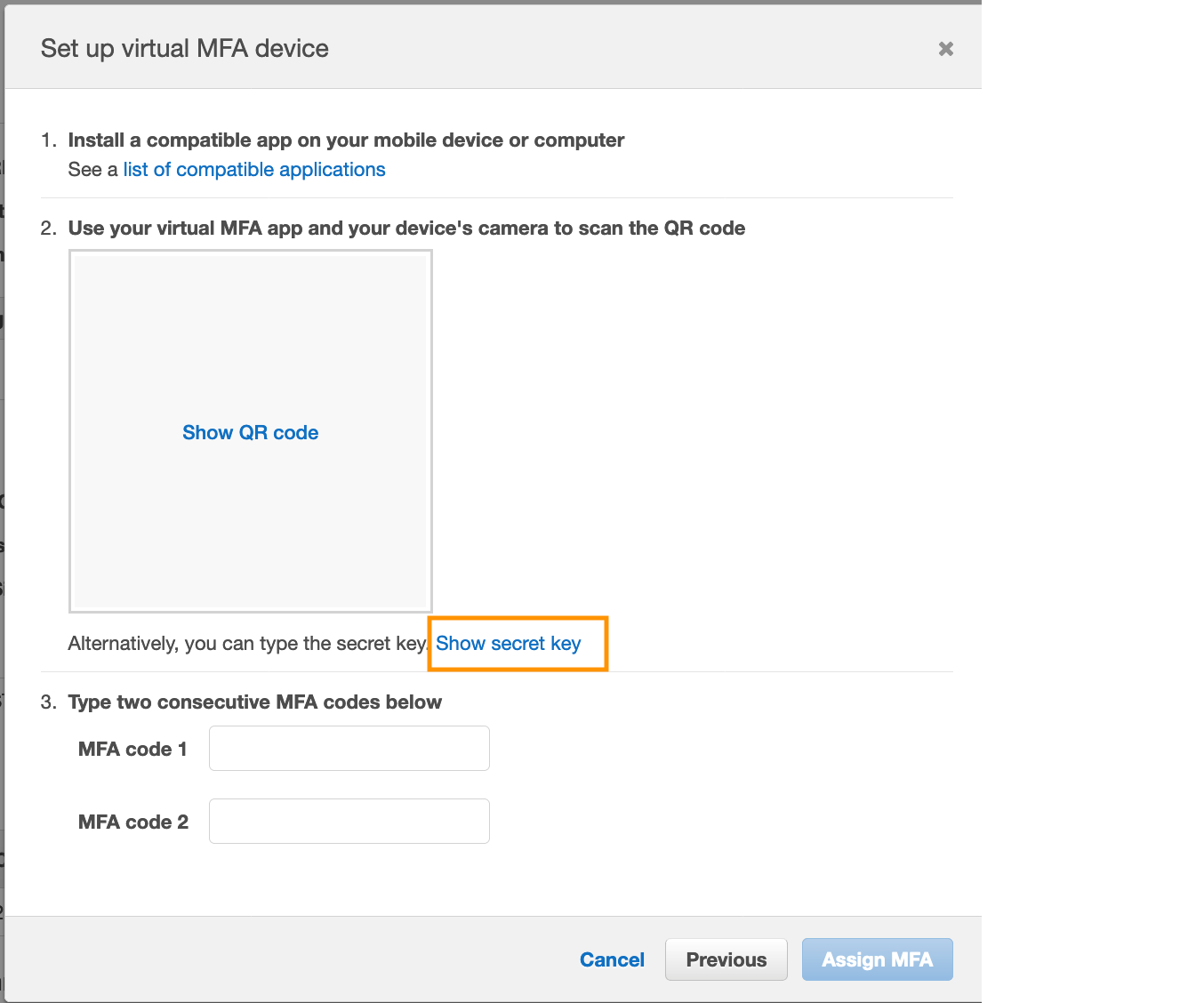Open the list of compatible applications
Viewport: 1204px width, 1003px height.
click(x=253, y=169)
